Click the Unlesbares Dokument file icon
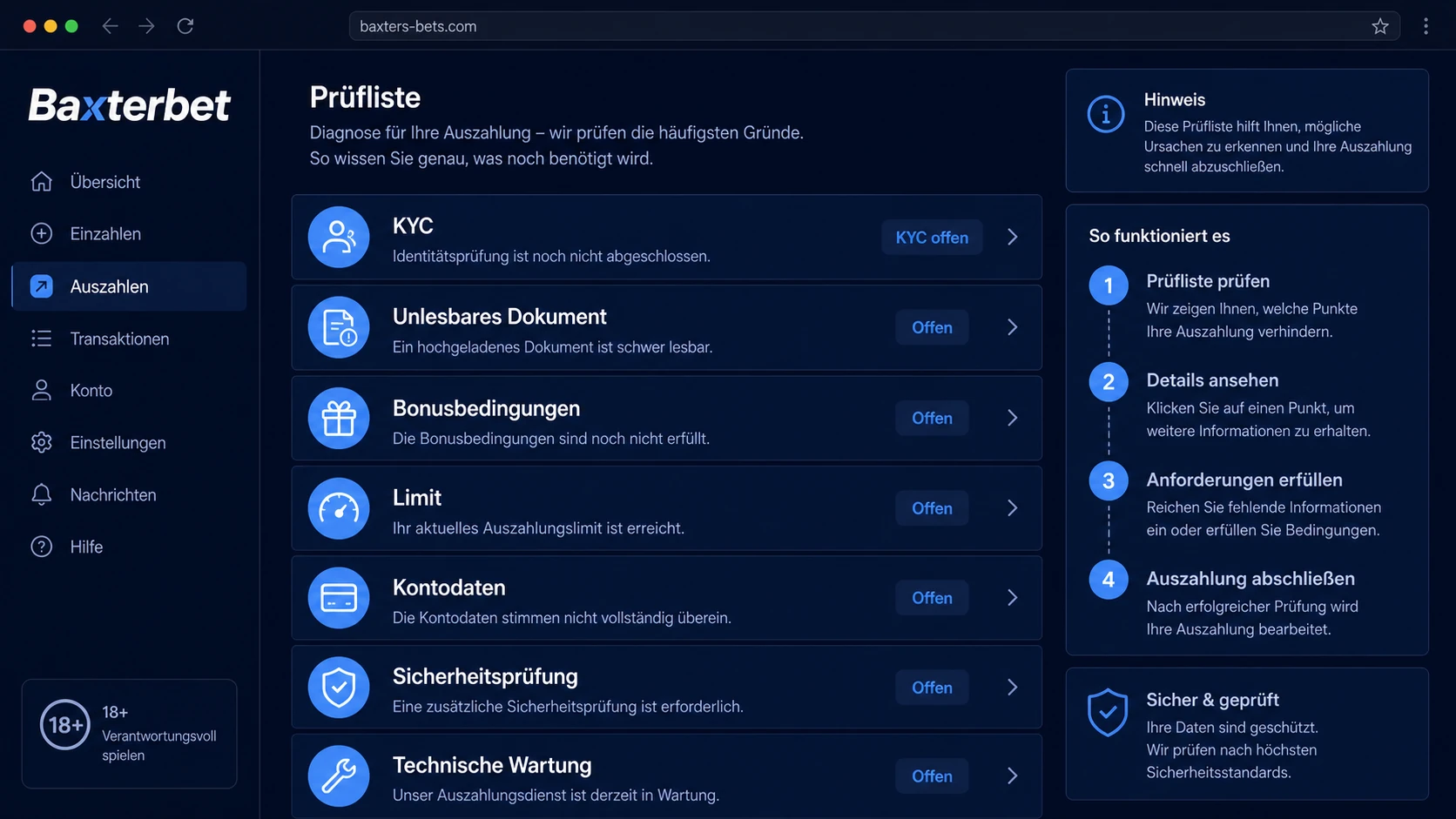Screen dimensions: 1456x819 (x=339, y=327)
